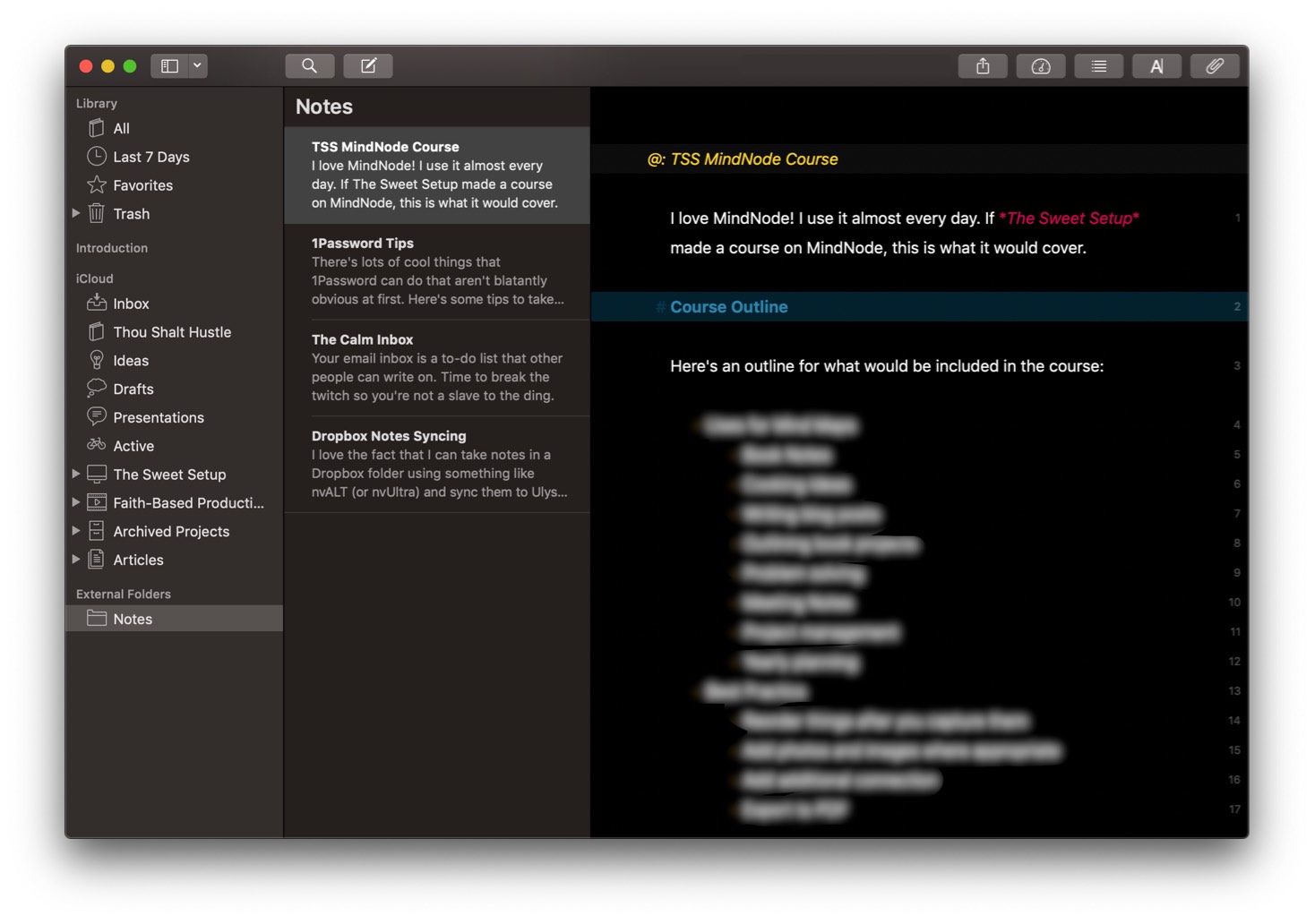Open the view layout dropdown arrow
The image size is (1315, 924).
pyautogui.click(x=197, y=65)
